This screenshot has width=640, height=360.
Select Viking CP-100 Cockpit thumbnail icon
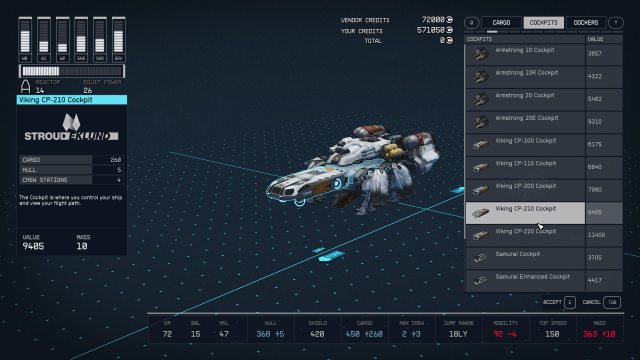(x=481, y=144)
